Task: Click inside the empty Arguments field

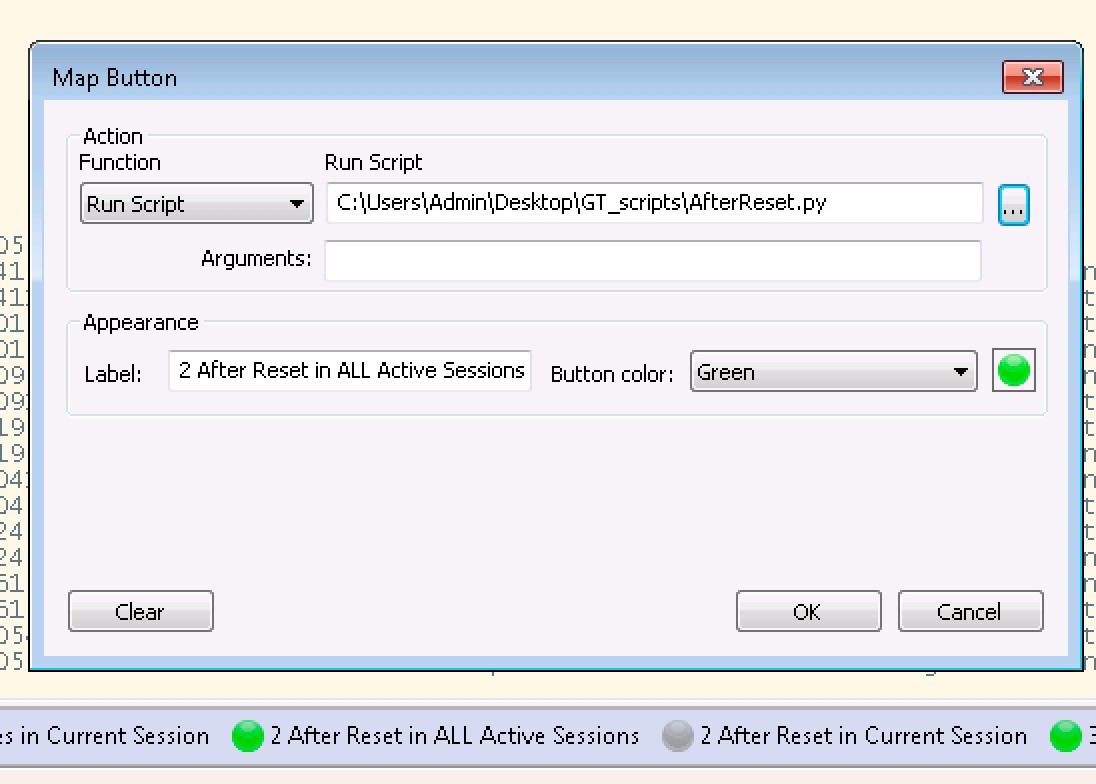Action: [x=652, y=261]
